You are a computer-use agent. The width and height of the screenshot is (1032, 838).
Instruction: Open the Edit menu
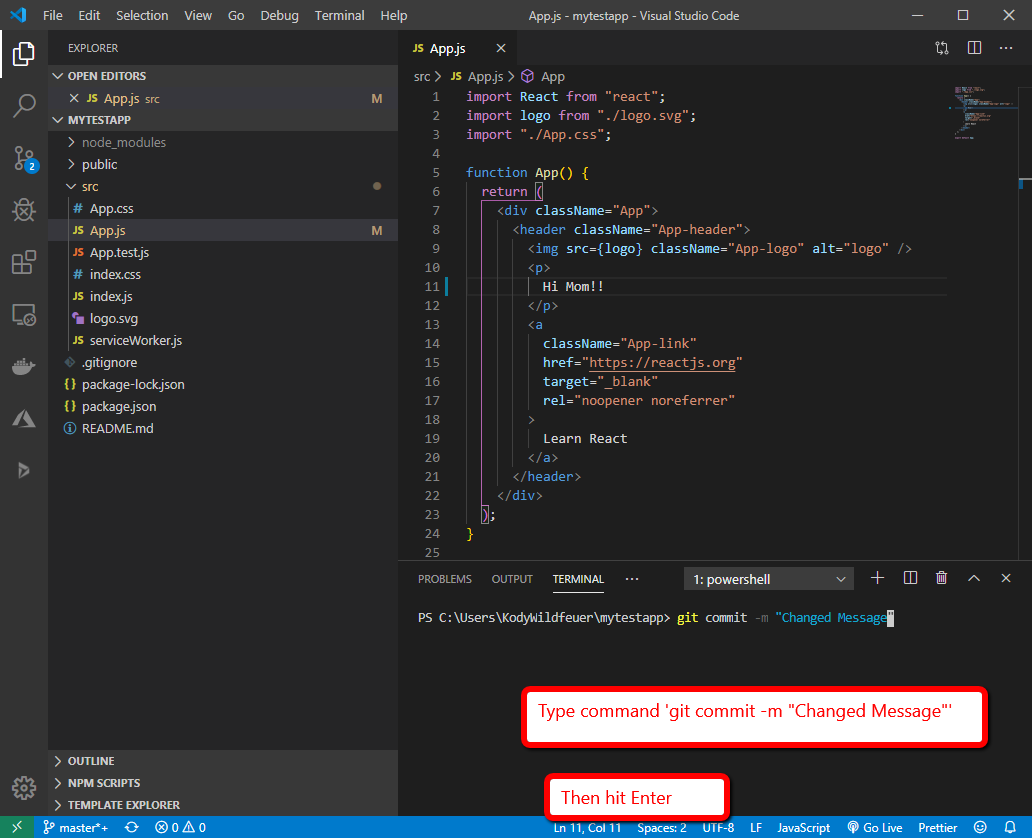(x=89, y=15)
